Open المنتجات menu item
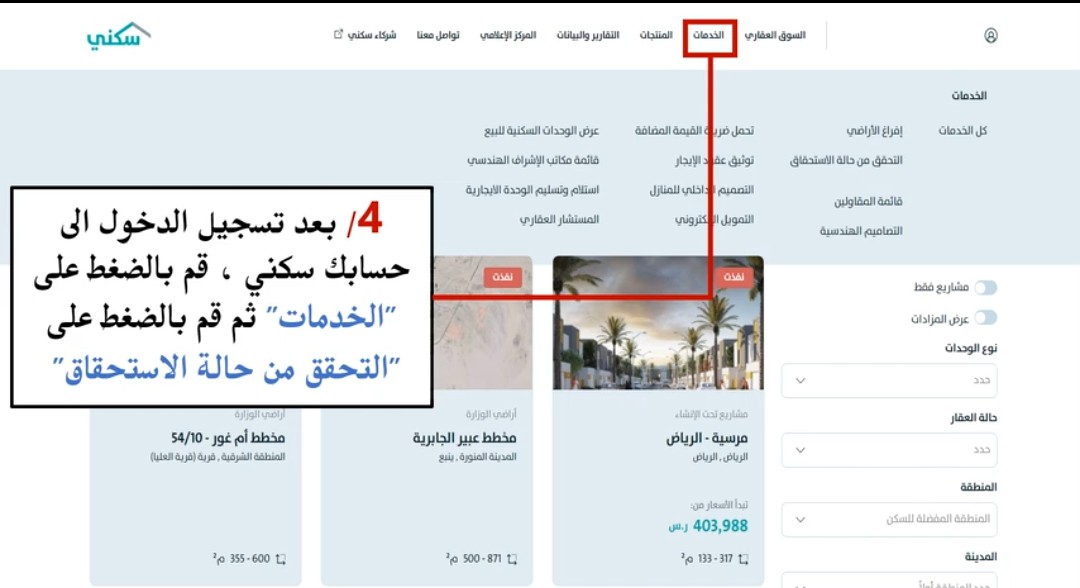This screenshot has height=588, width=1080. pos(656,35)
